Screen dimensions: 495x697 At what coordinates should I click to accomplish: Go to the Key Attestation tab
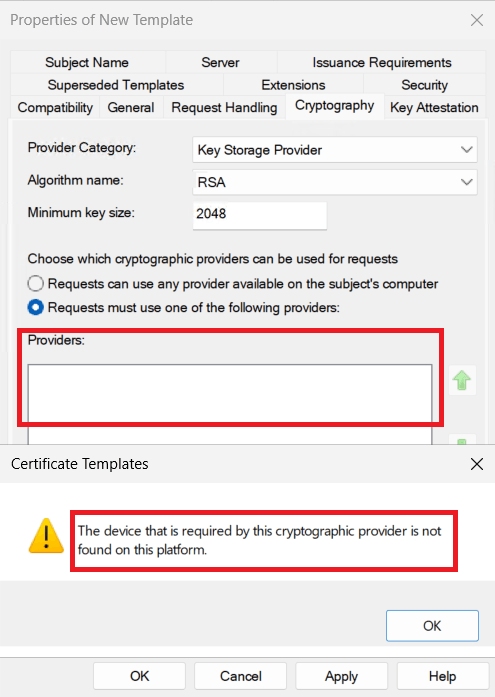(x=434, y=108)
